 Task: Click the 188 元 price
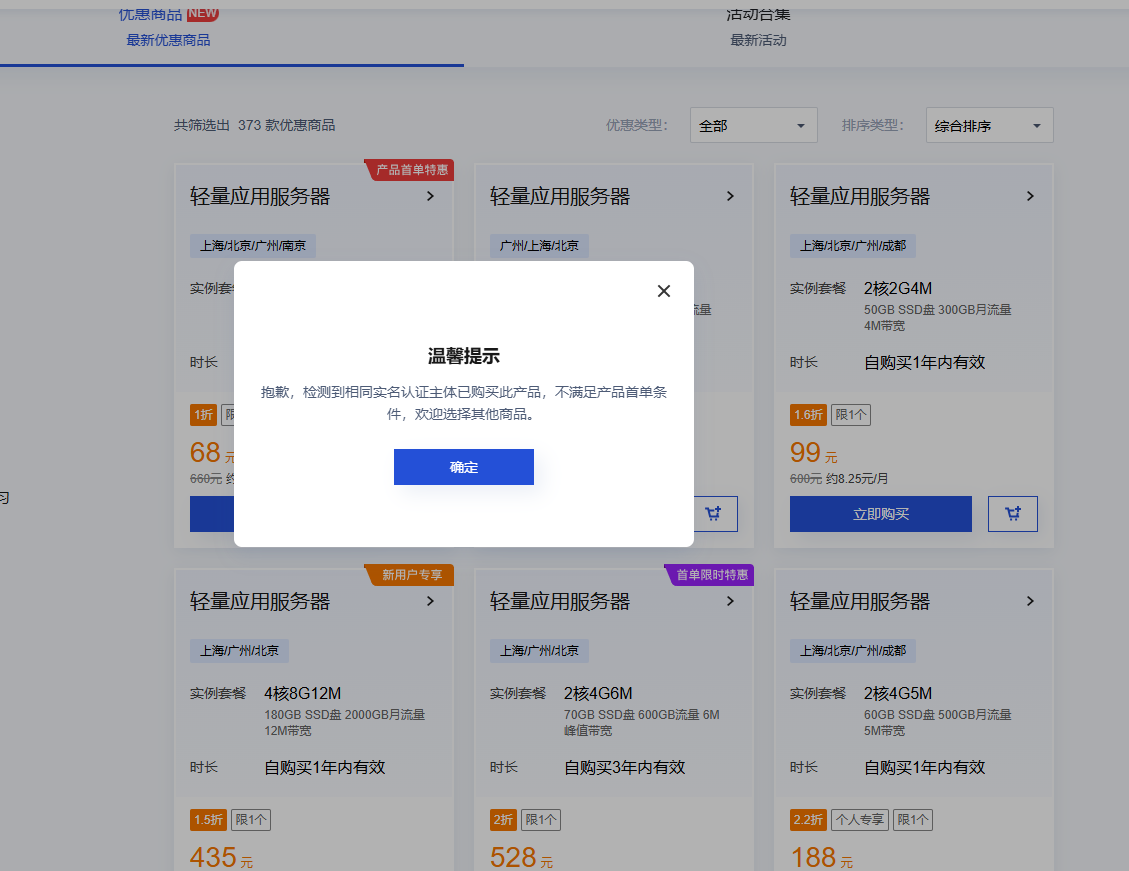822,857
